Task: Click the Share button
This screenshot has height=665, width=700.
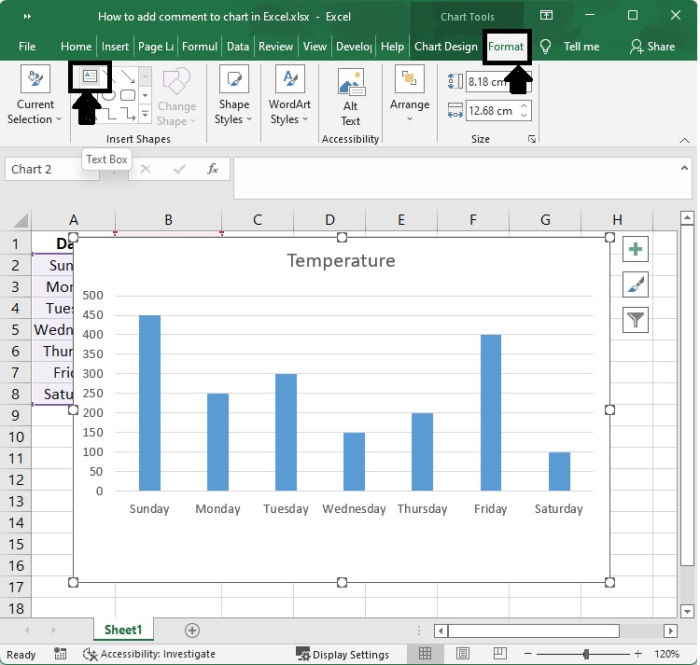Action: (652, 46)
